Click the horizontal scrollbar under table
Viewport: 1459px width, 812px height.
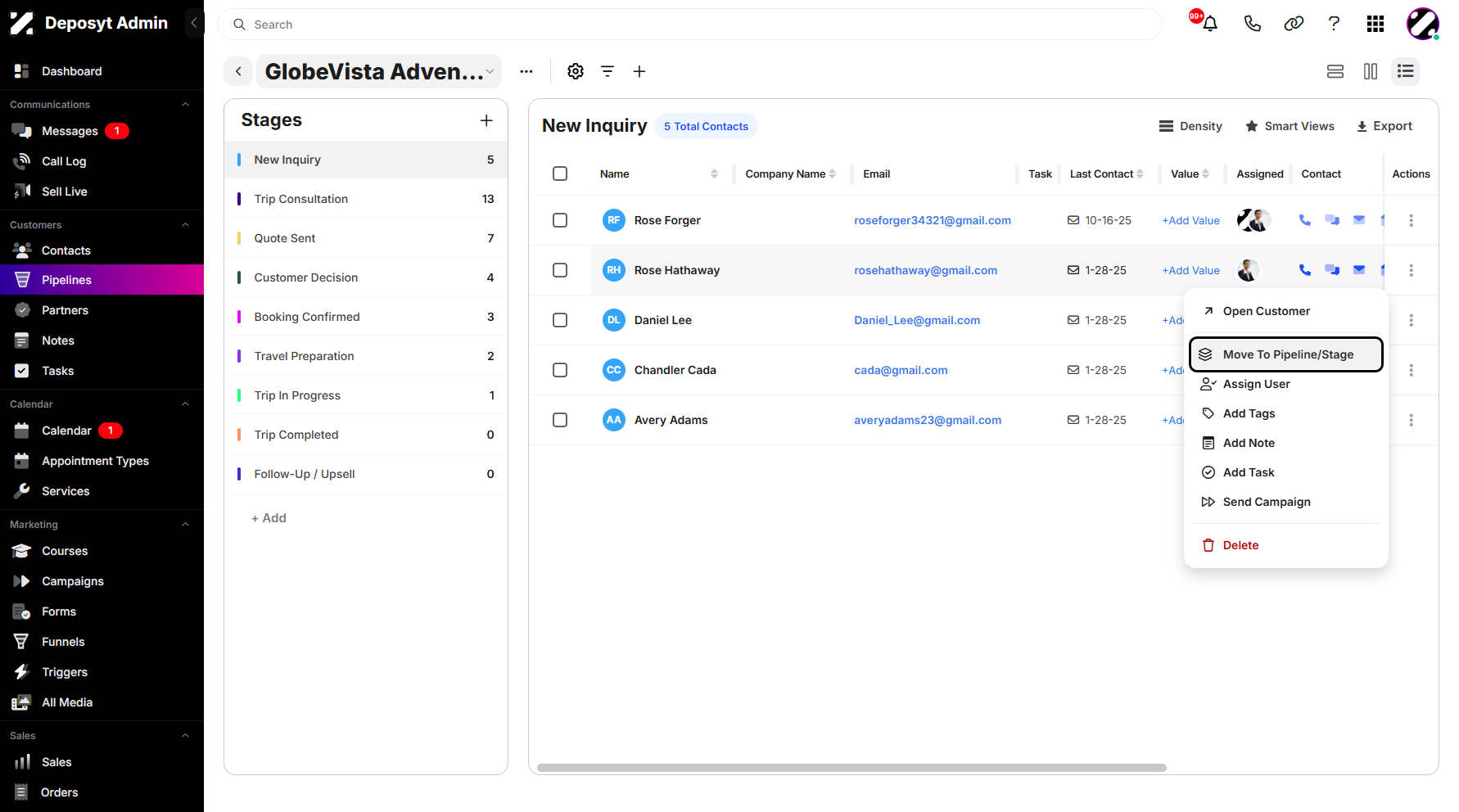pyautogui.click(x=851, y=768)
